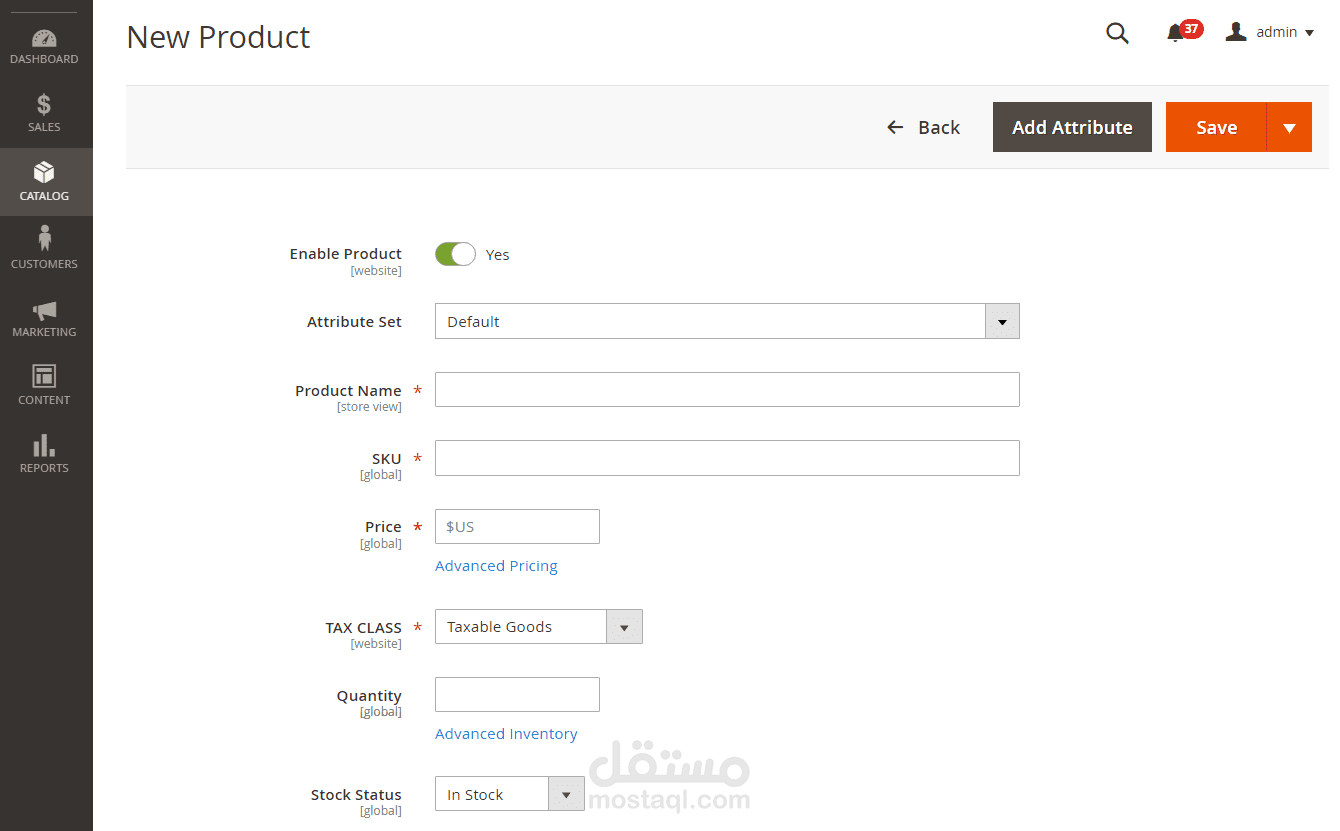The image size is (1340, 831).
Task: Open the Tax Class dropdown
Action: 539,627
